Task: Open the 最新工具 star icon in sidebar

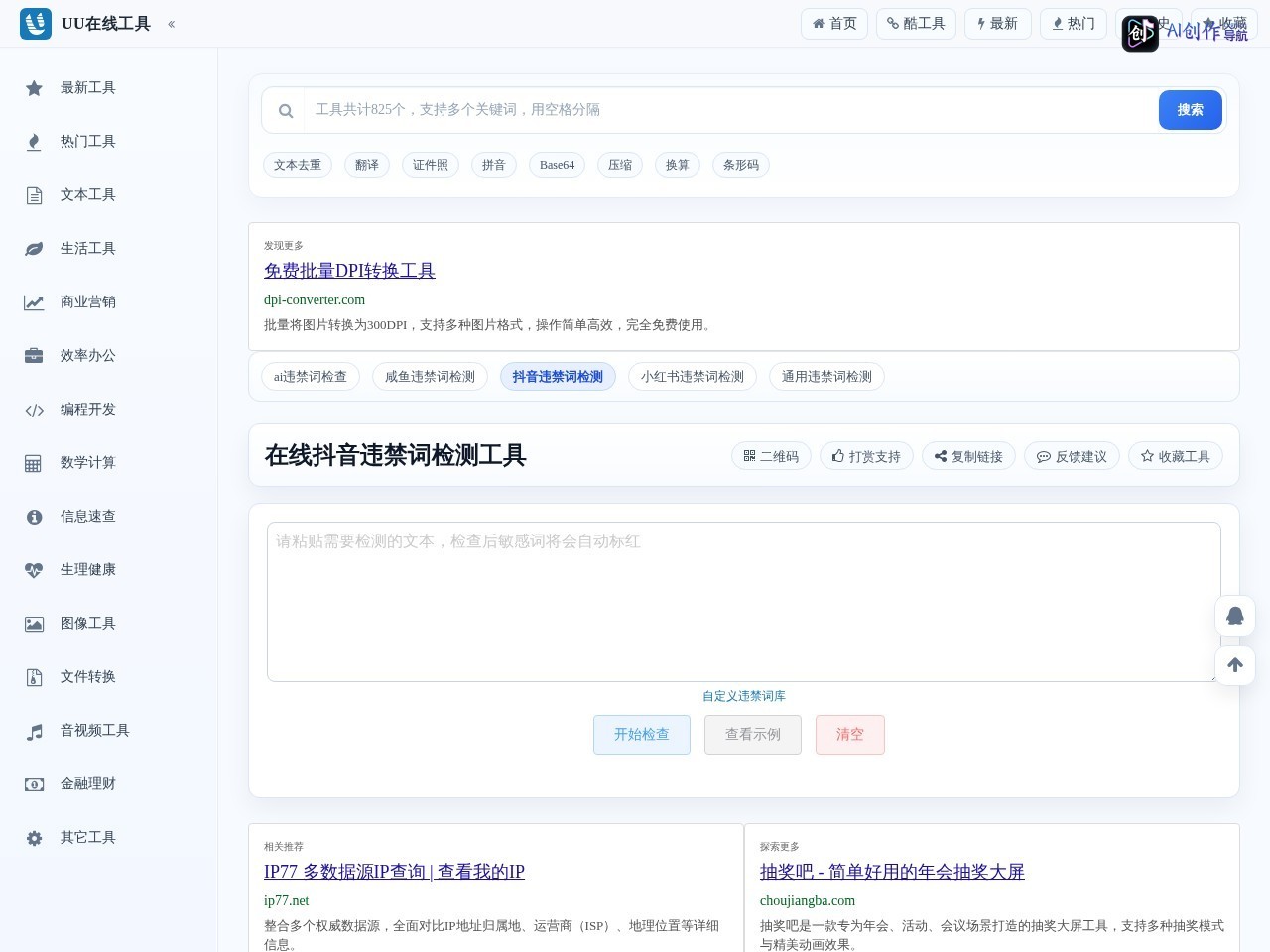Action: click(x=34, y=88)
